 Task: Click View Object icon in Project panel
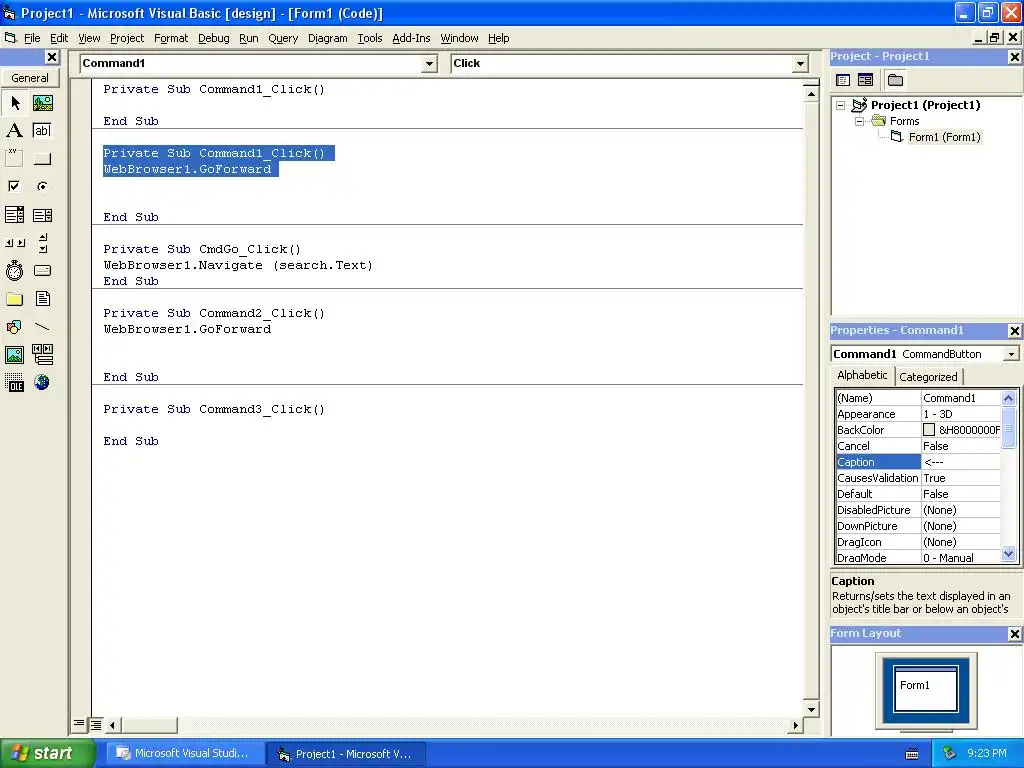pyautogui.click(x=865, y=80)
